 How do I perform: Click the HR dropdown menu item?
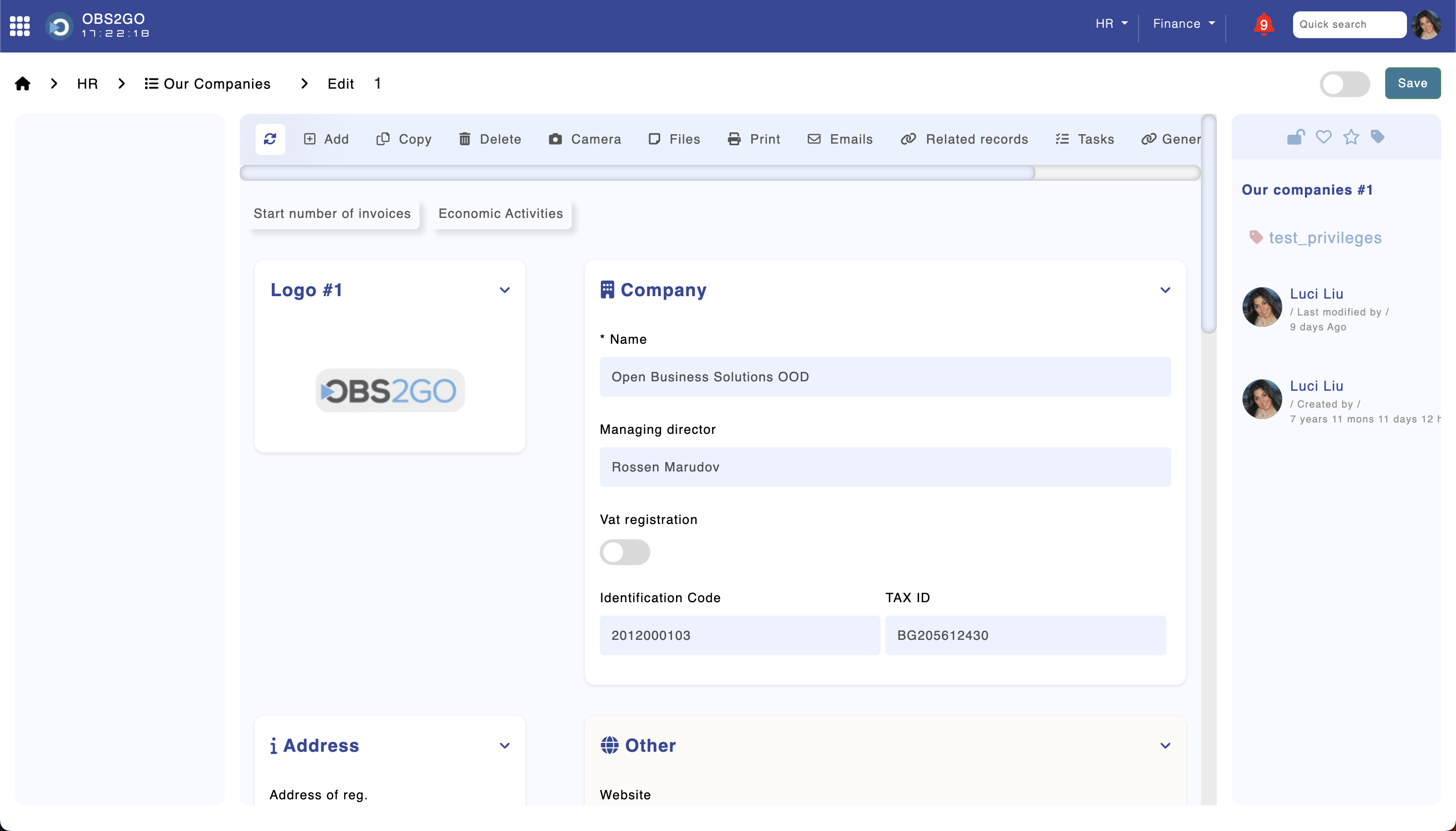[x=1109, y=24]
